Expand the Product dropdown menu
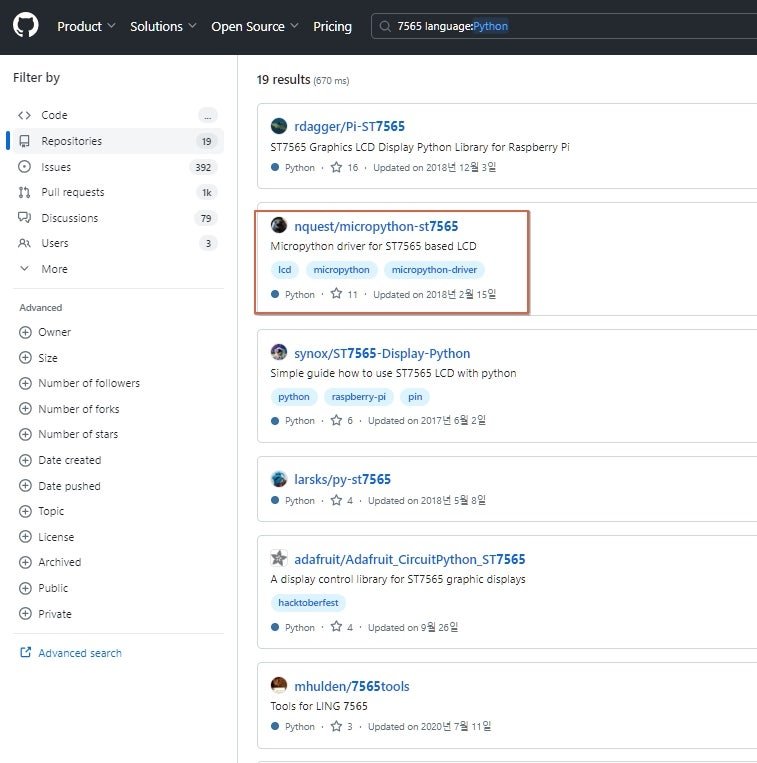757x763 pixels. point(86,26)
